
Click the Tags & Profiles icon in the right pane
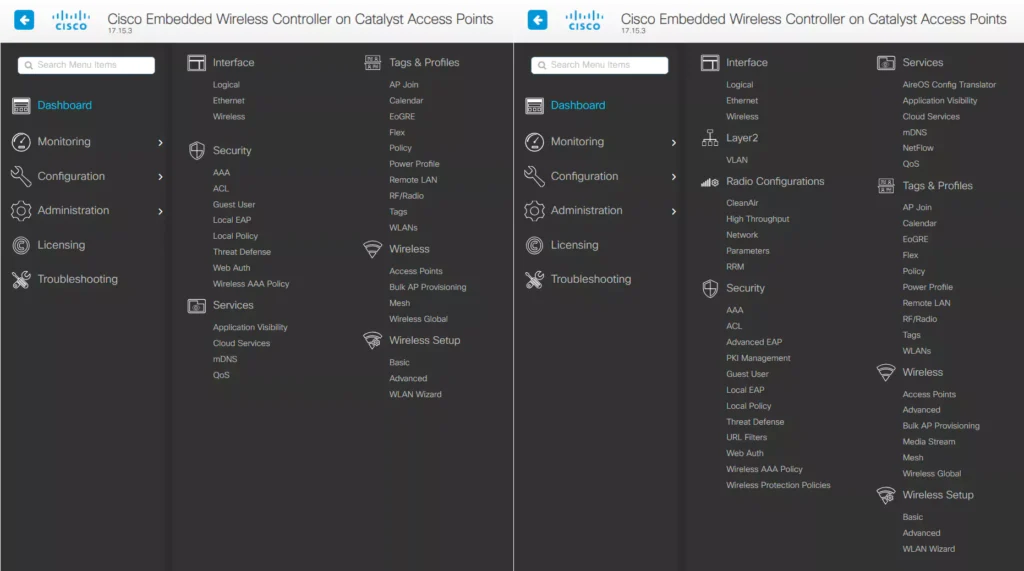[886, 186]
